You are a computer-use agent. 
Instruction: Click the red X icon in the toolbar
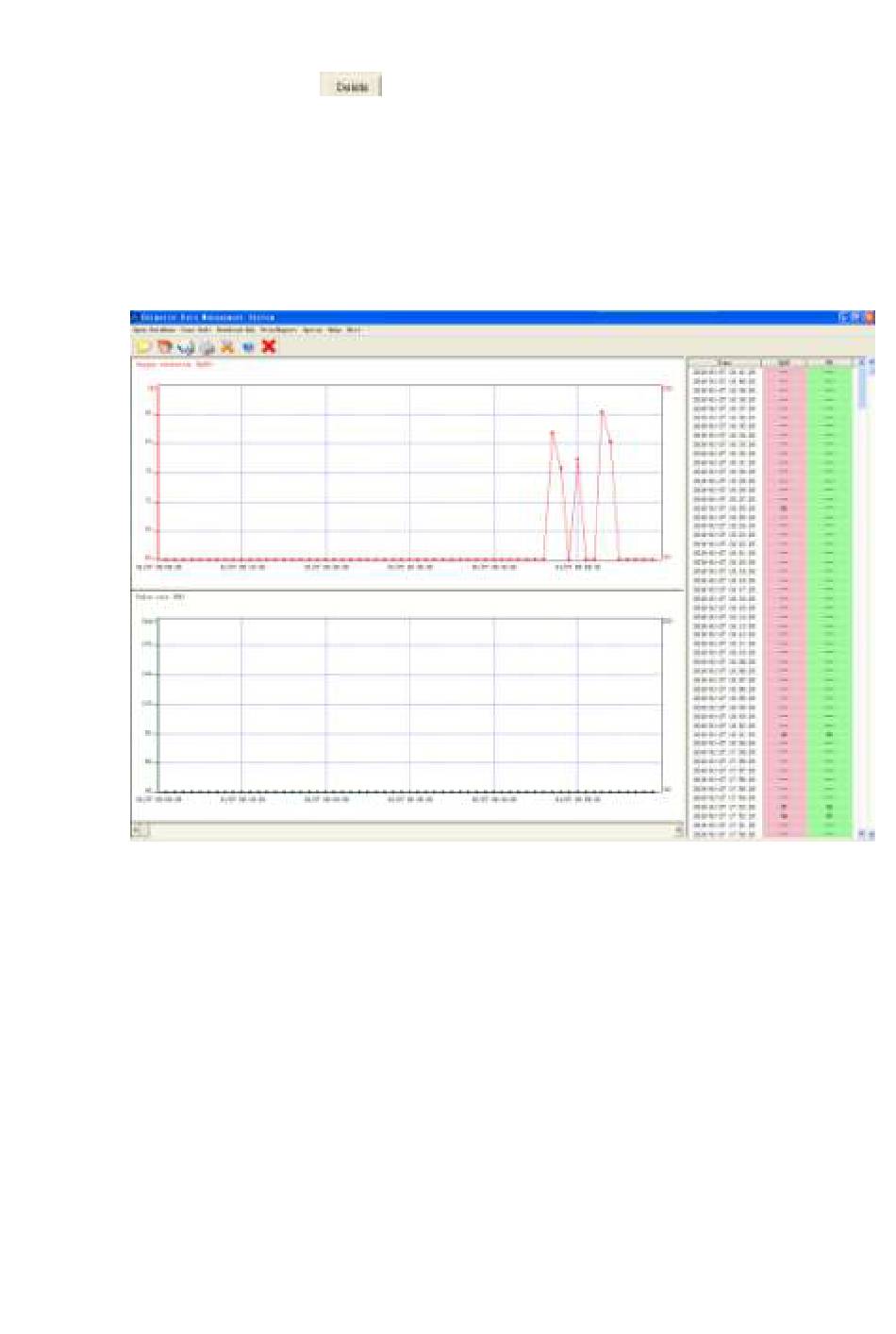tap(269, 347)
